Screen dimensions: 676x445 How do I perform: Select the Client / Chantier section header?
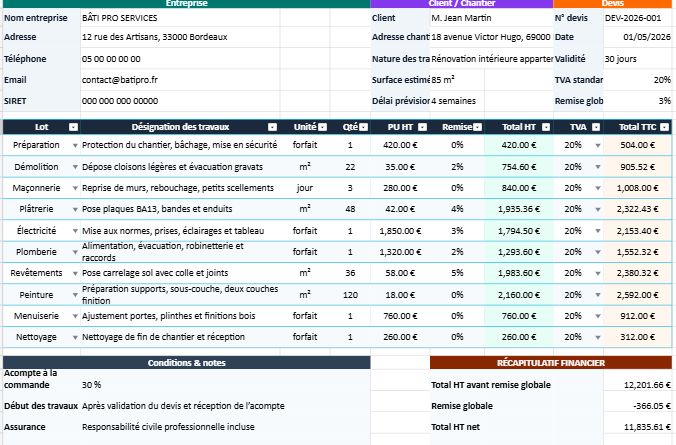[x=462, y=3]
